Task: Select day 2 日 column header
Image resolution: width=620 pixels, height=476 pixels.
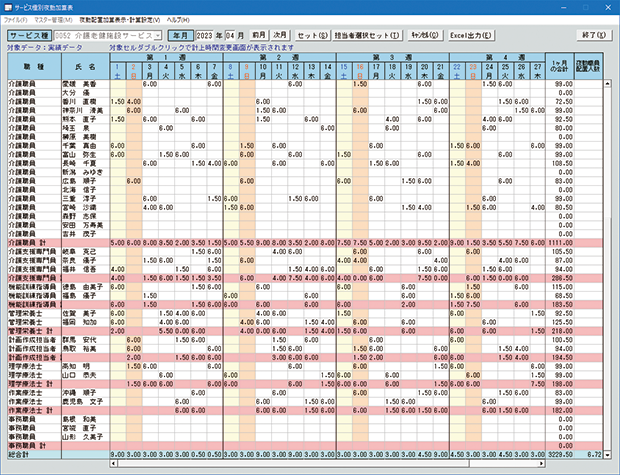Action: pyautogui.click(x=134, y=71)
